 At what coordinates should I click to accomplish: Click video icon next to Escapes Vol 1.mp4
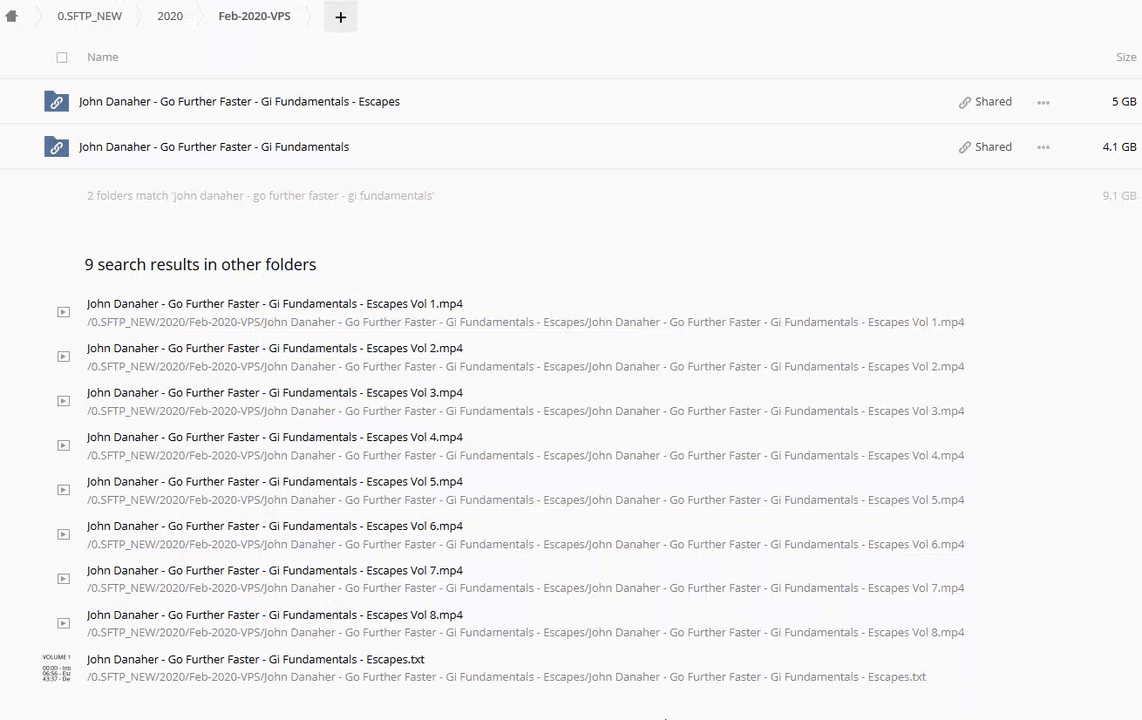click(63, 312)
